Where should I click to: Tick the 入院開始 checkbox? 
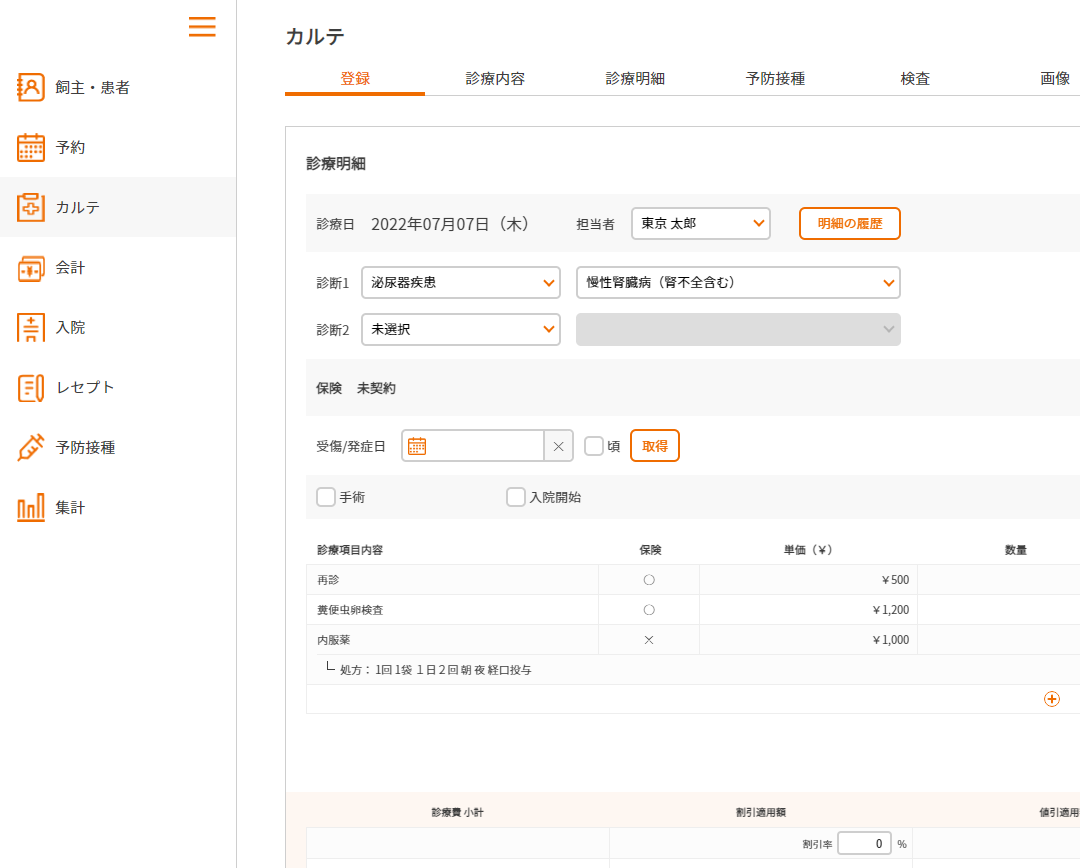pos(515,497)
